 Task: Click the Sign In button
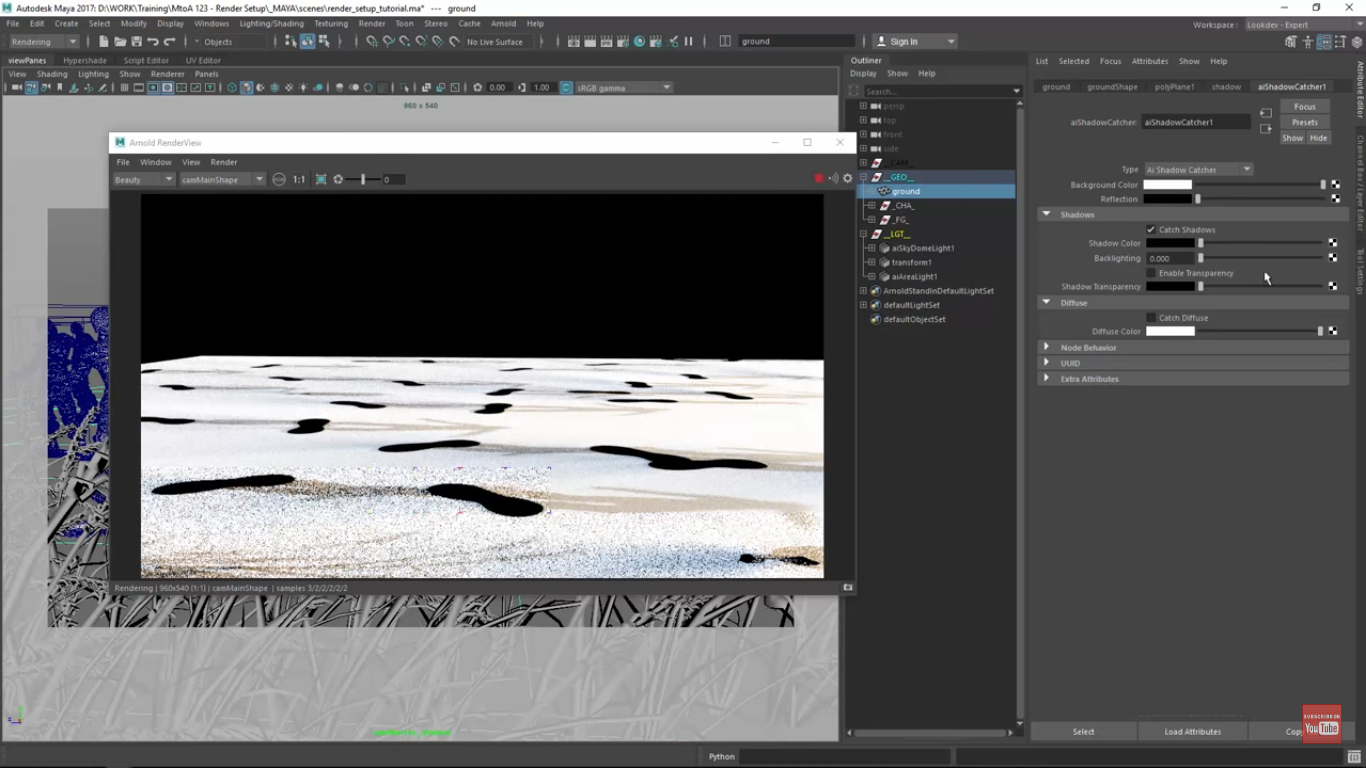click(x=914, y=41)
